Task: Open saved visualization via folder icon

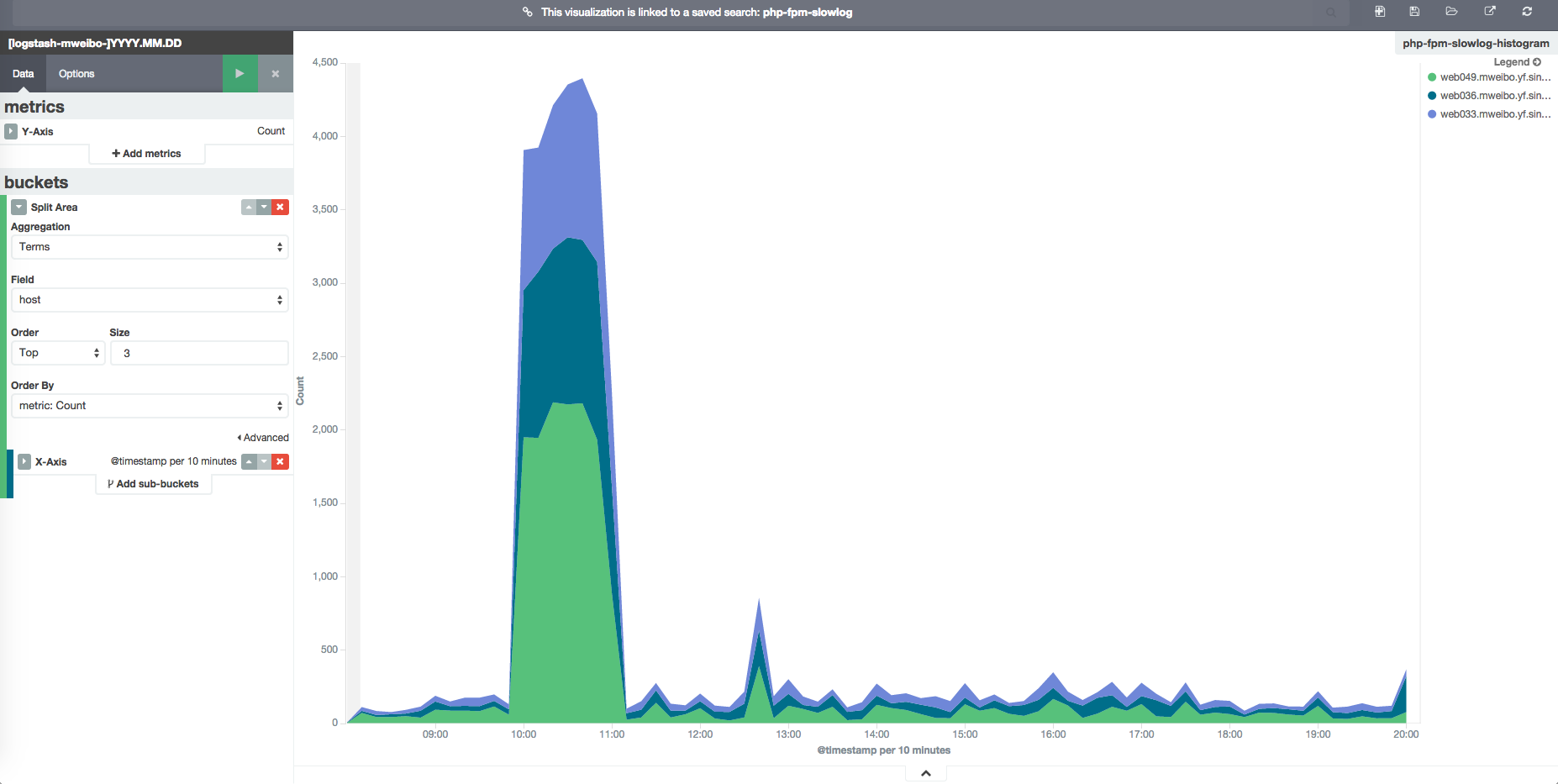Action: [x=1451, y=12]
